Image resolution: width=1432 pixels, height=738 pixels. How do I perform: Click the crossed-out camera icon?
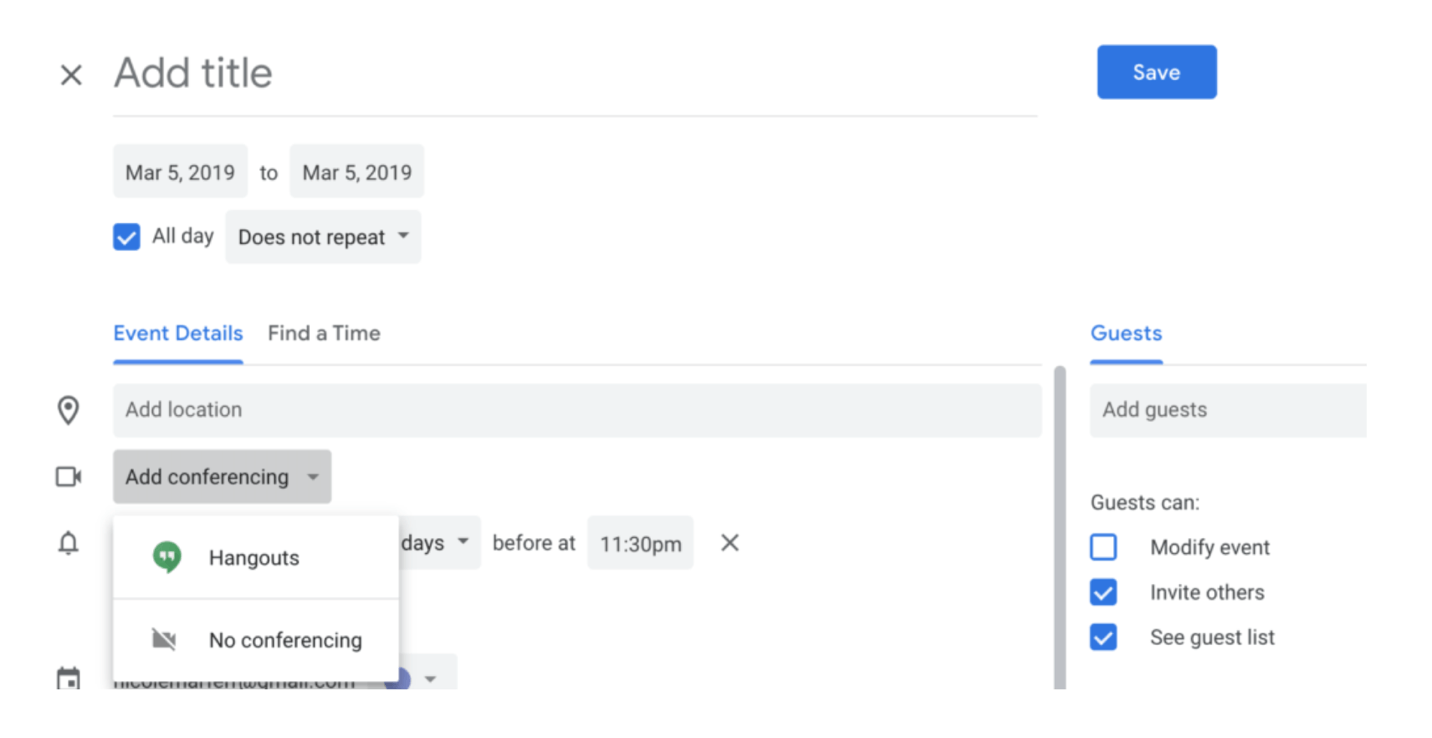164,640
